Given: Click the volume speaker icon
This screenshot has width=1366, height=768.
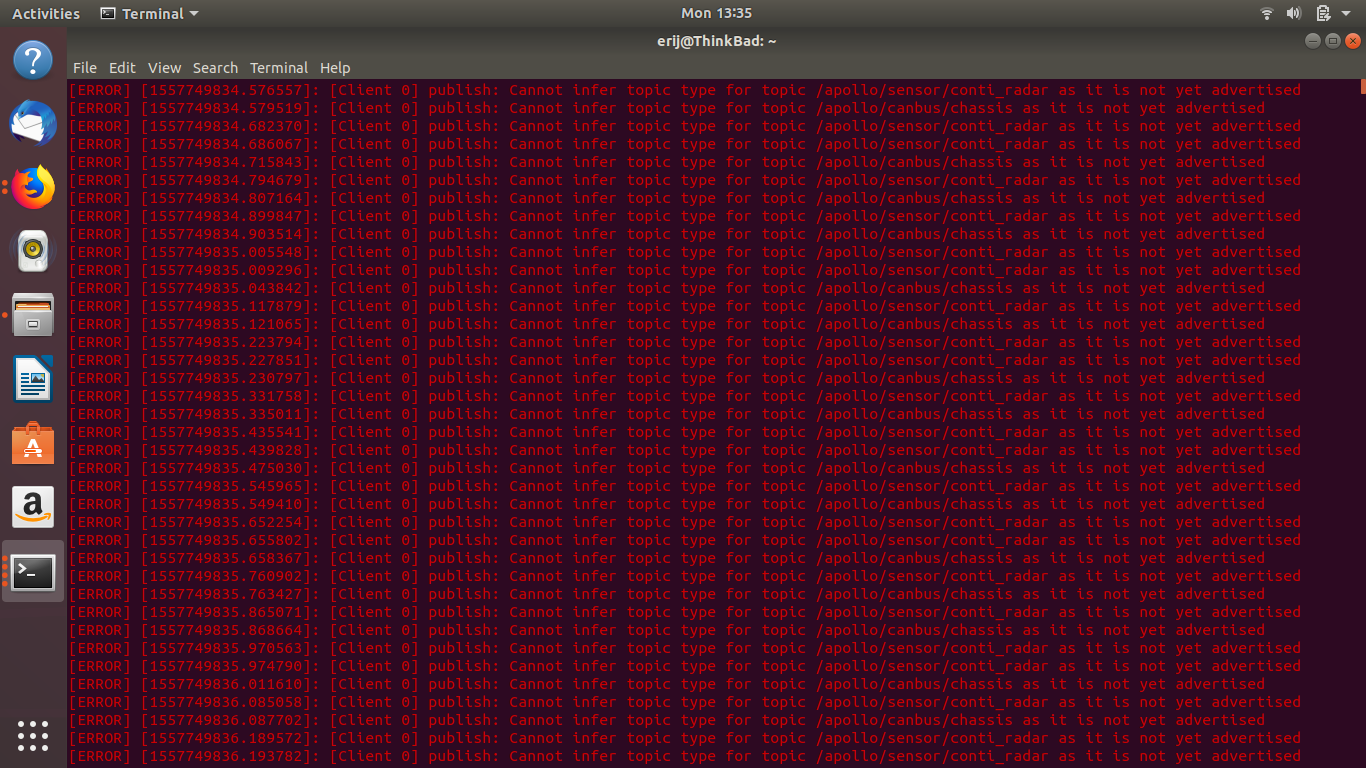Looking at the screenshot, I should [1293, 13].
